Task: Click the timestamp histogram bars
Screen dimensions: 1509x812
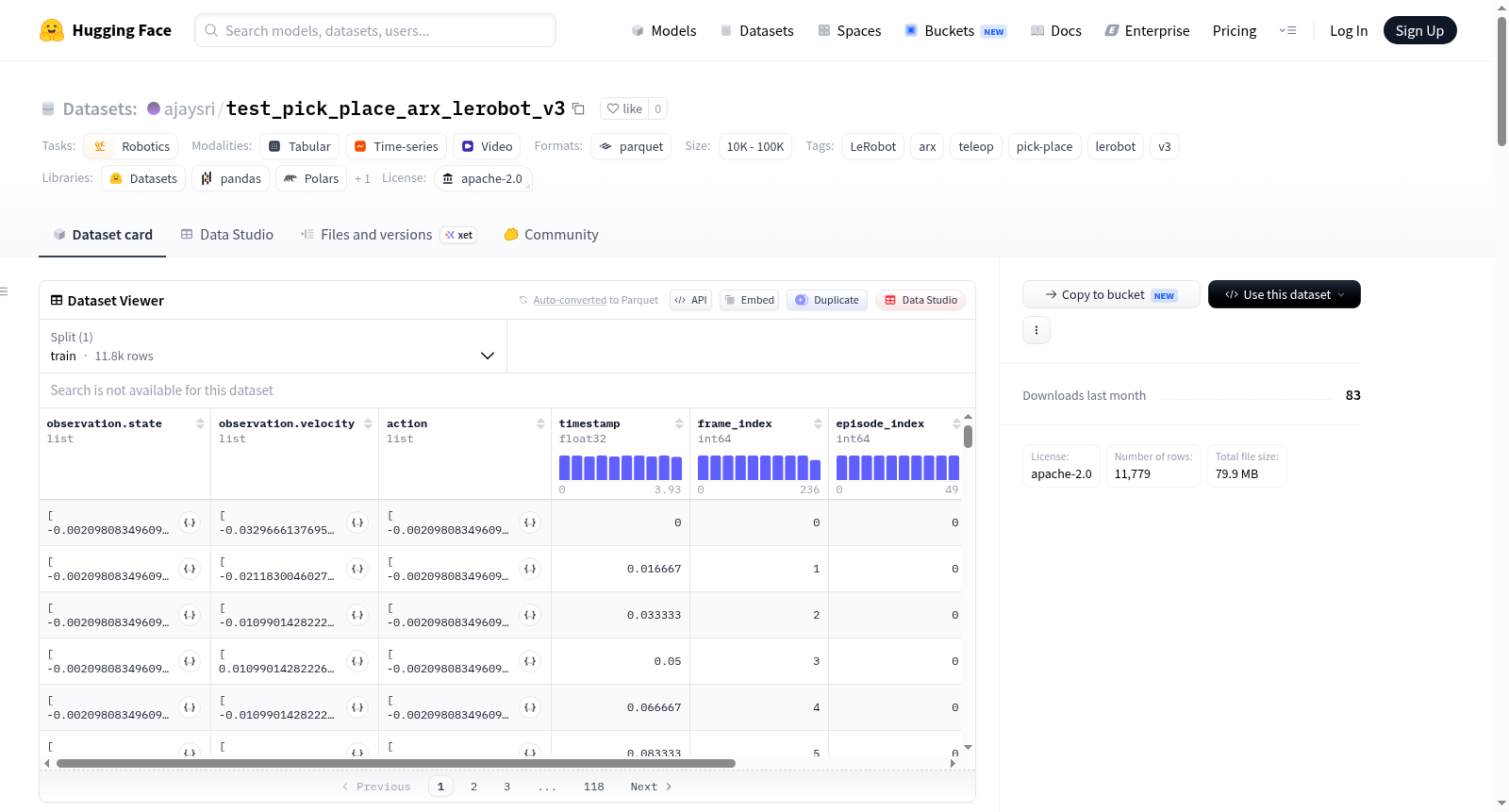Action: coord(621,468)
